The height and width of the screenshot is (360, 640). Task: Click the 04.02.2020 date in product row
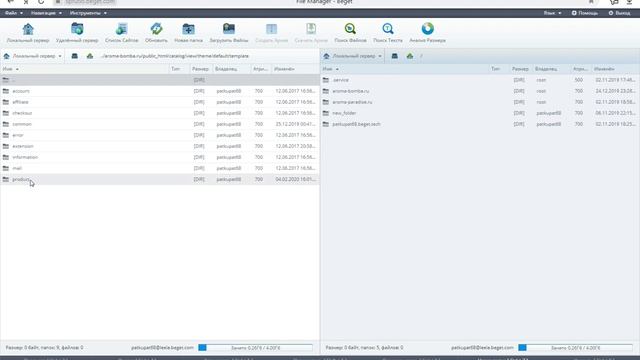pos(295,179)
